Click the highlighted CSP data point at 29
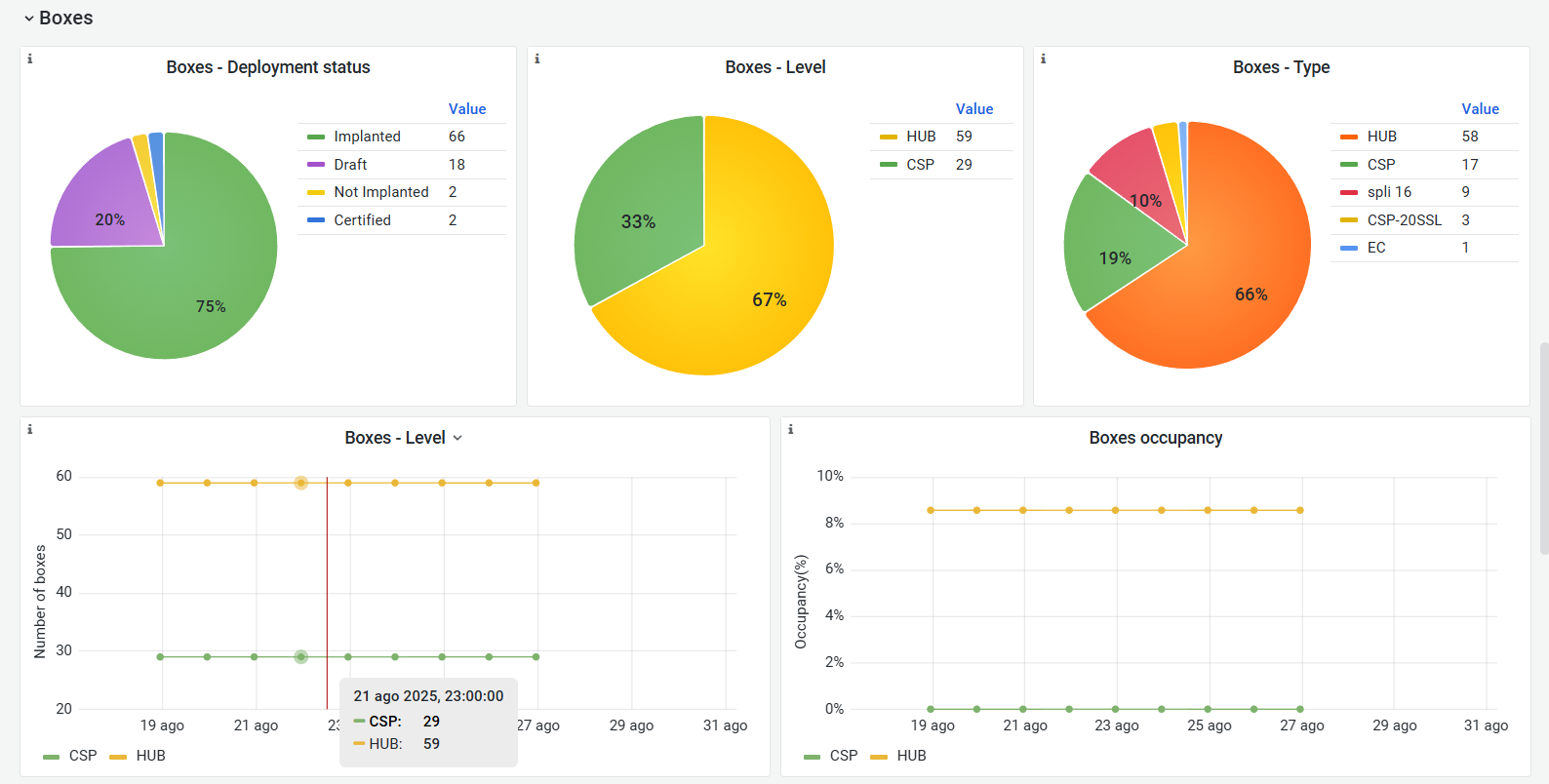The width and height of the screenshot is (1549, 784). click(x=301, y=657)
